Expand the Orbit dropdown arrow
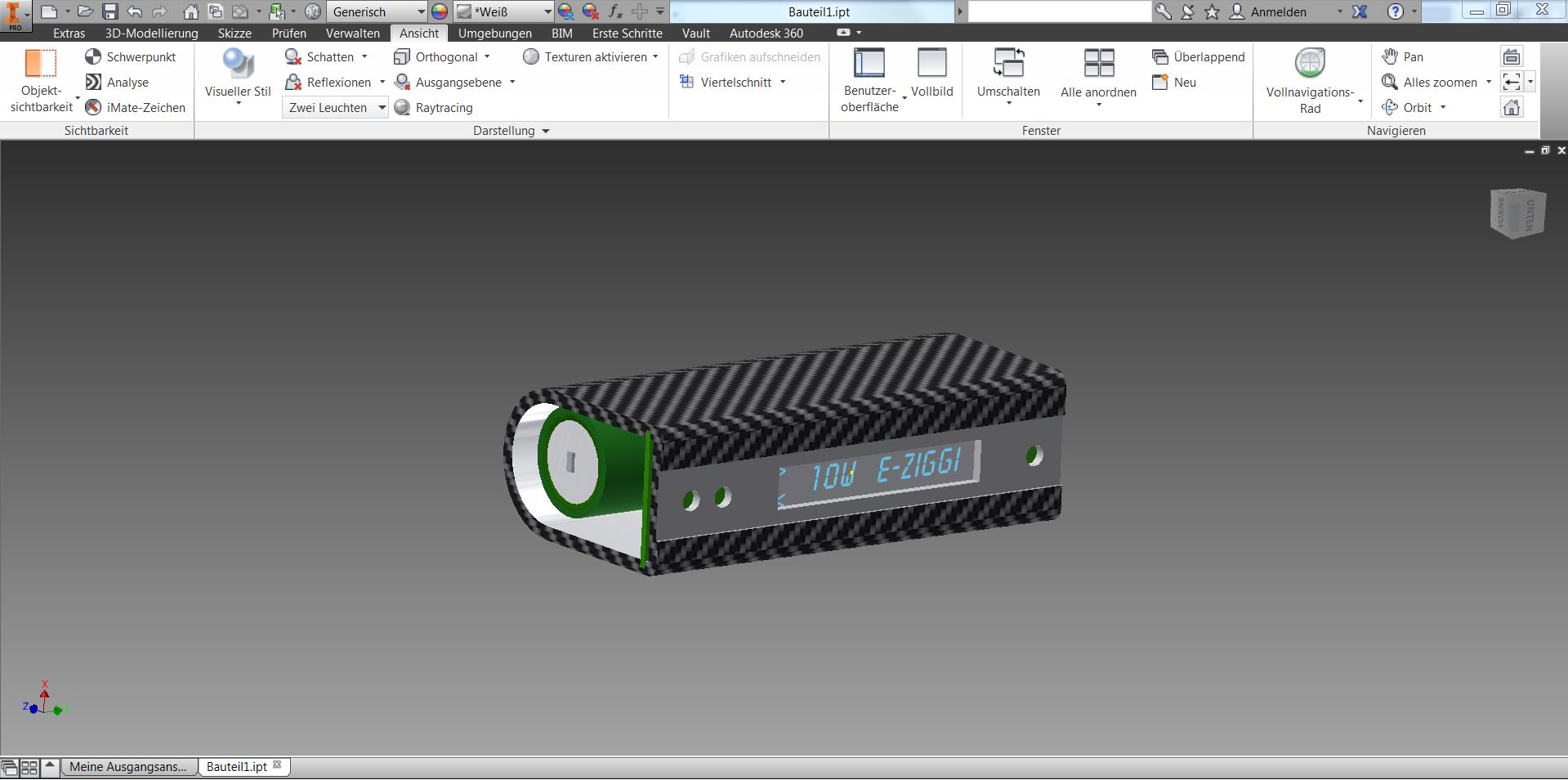Viewport: 1568px width, 780px height. coord(1443,107)
